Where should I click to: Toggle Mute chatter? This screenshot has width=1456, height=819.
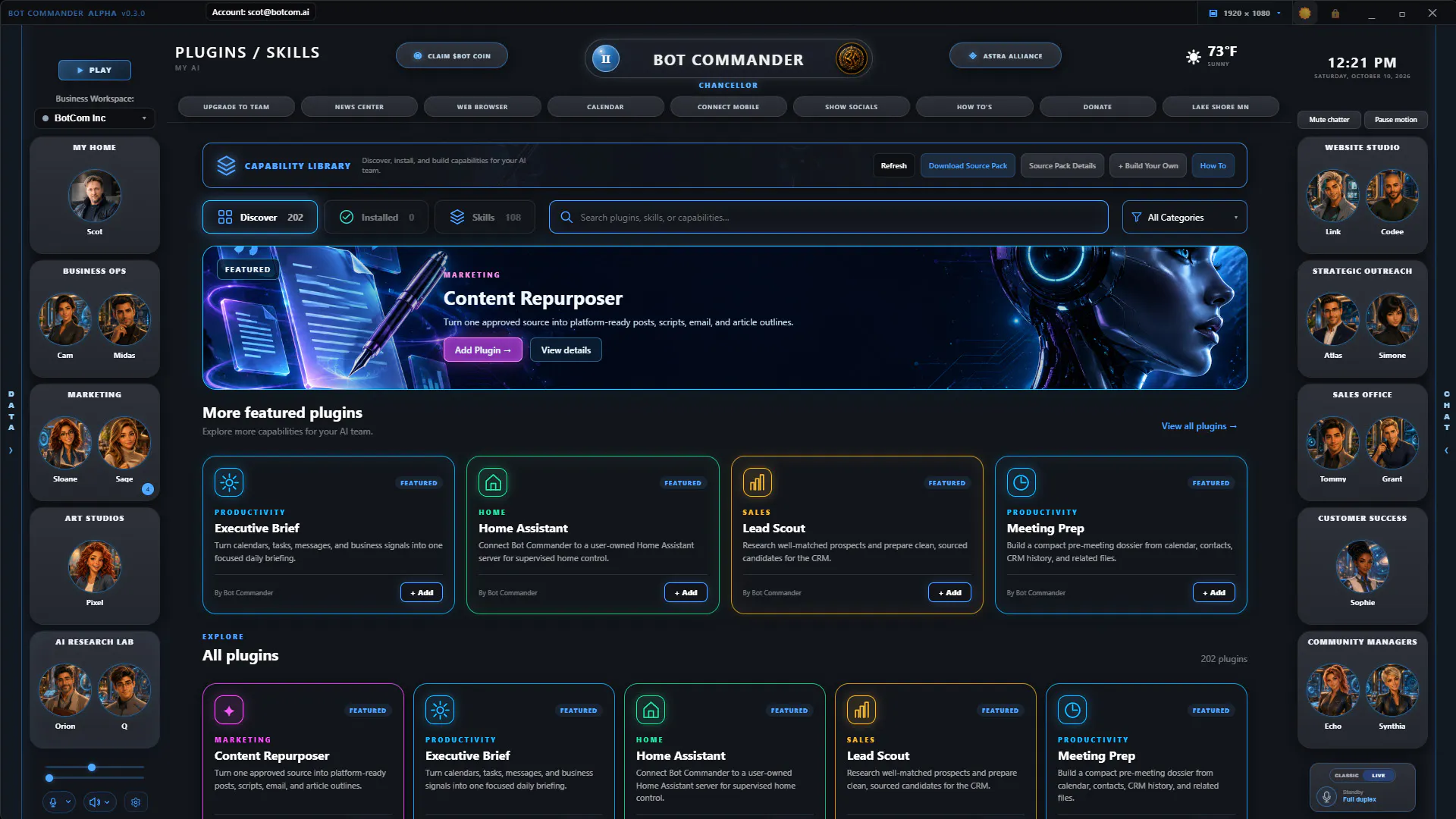(1329, 119)
